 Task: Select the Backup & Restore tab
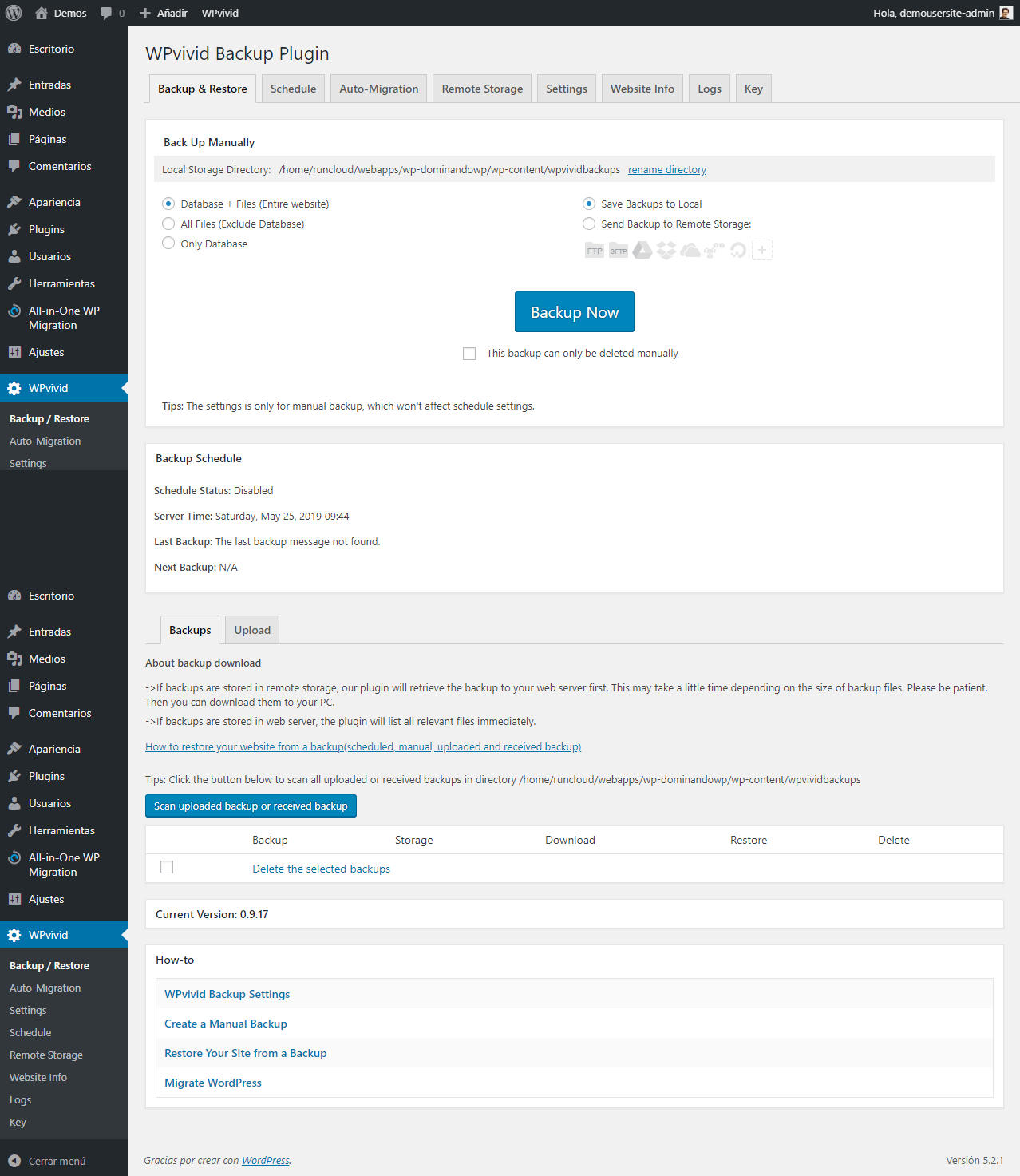203,89
